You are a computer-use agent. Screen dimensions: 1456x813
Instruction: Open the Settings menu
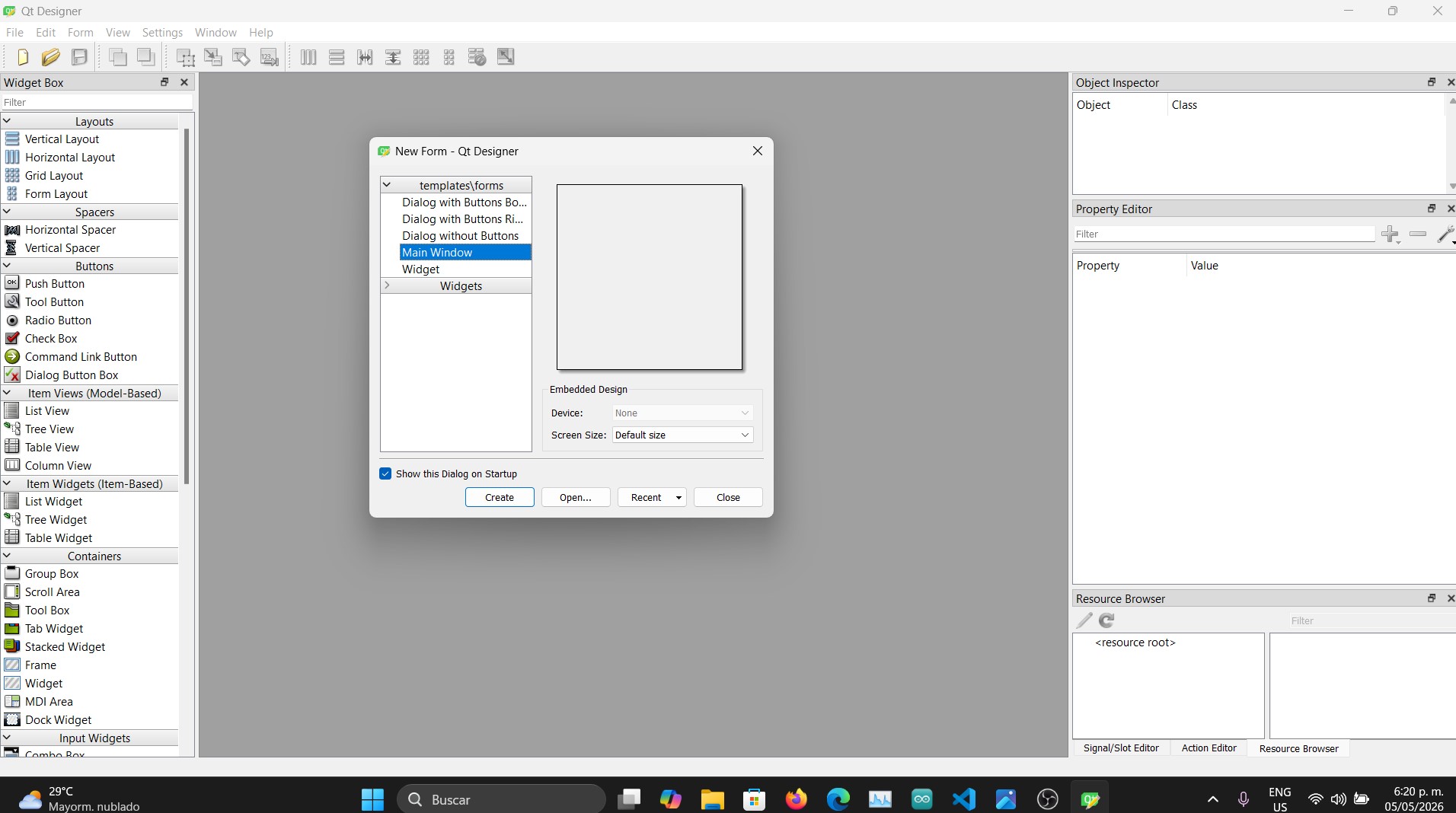(162, 33)
